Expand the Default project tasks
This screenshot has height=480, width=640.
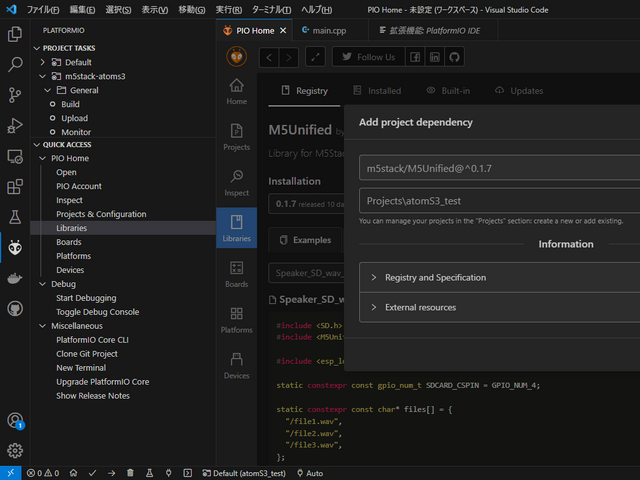pyautogui.click(x=42, y=62)
